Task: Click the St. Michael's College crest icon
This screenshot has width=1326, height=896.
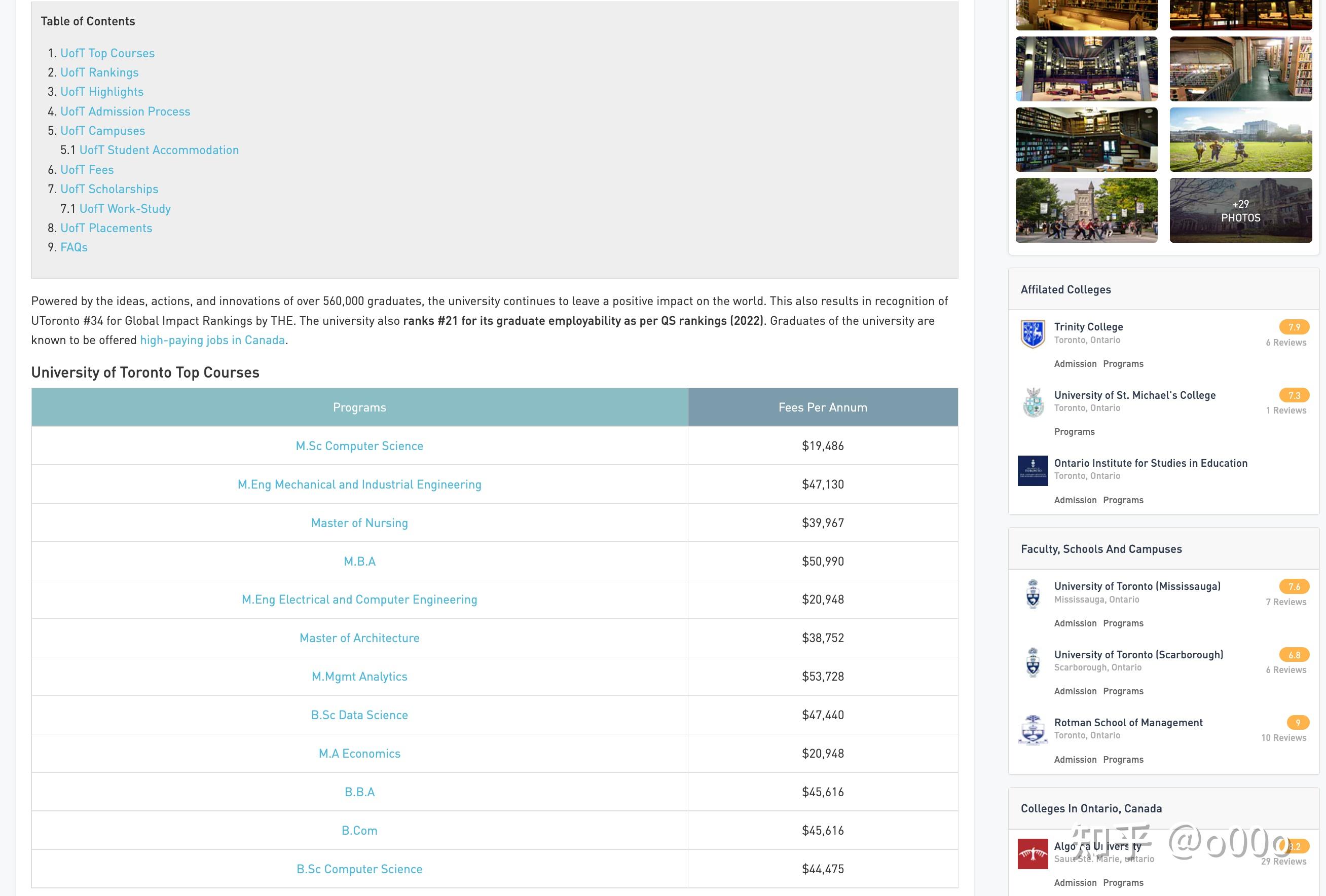Action: coord(1032,403)
